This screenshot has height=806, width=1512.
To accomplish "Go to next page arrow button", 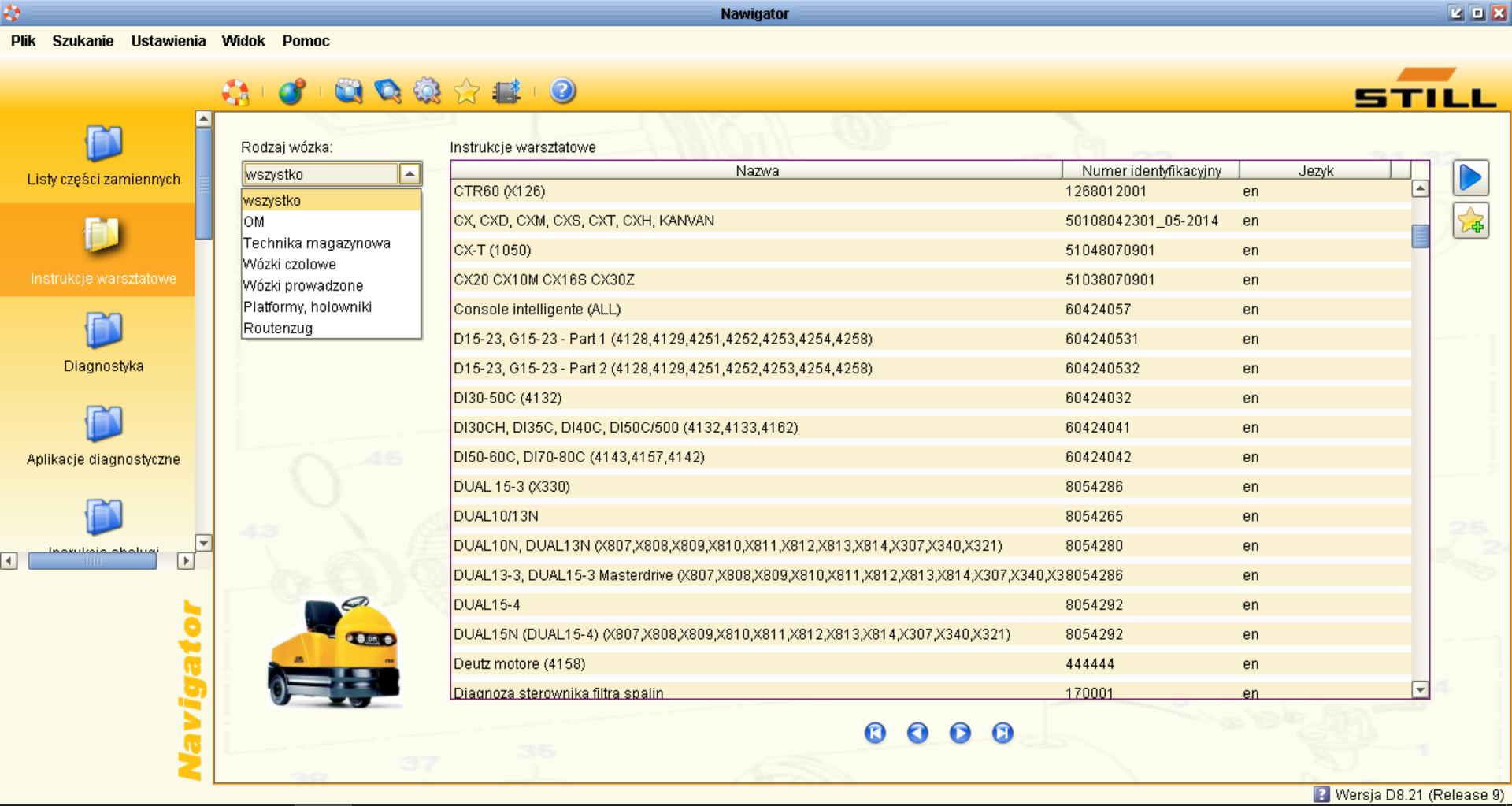I will (959, 733).
